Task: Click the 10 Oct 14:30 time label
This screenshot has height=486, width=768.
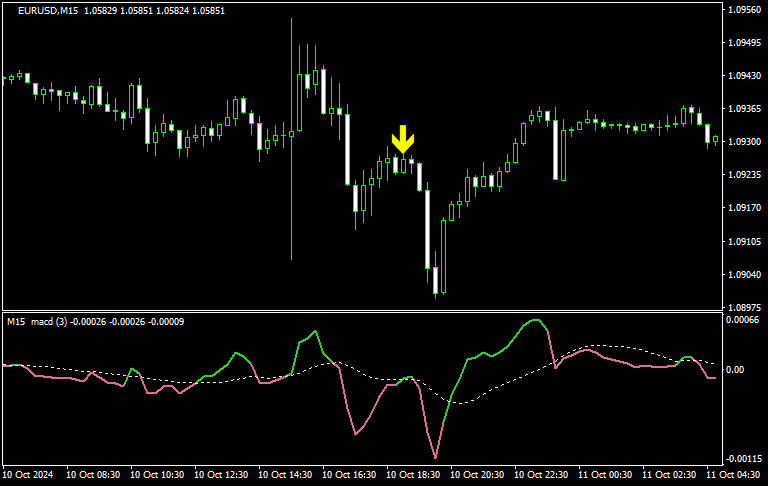Action: pos(287,475)
